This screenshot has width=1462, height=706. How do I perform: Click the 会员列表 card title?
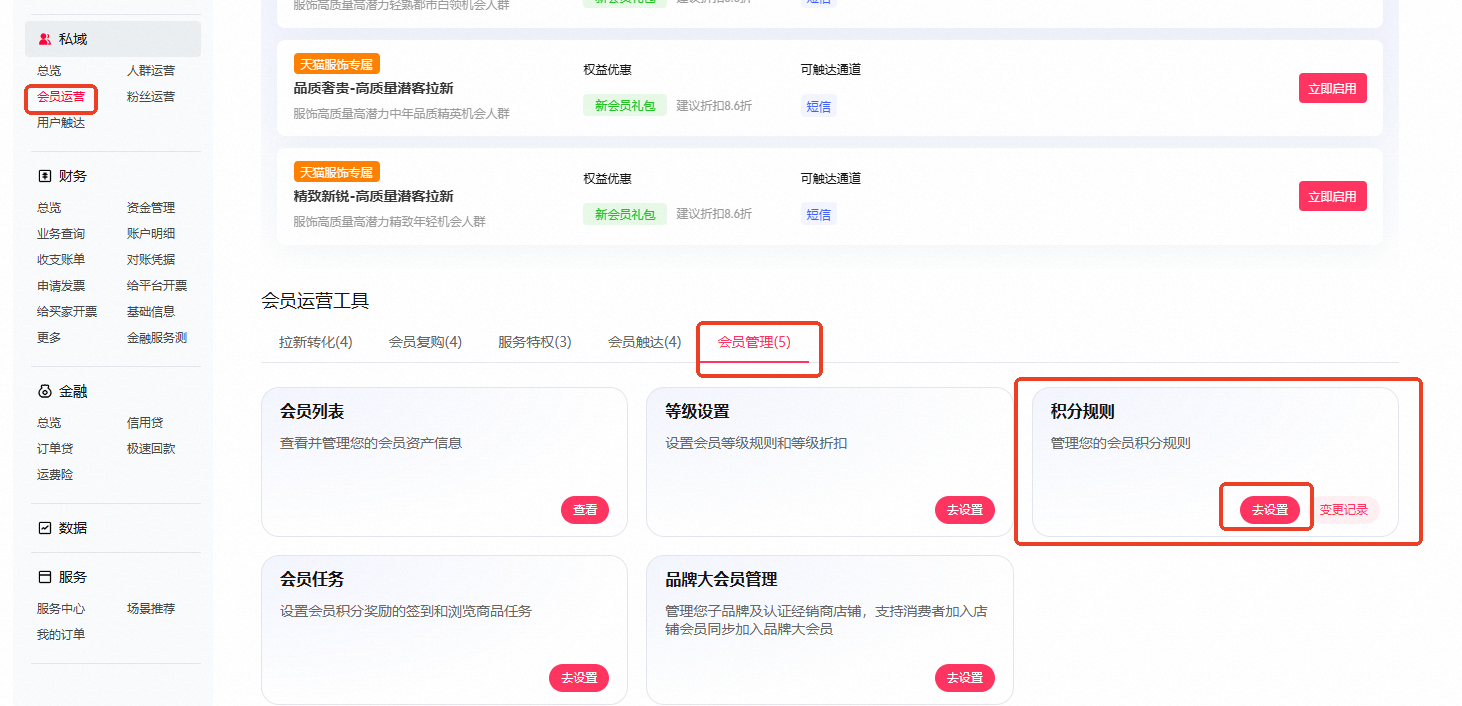point(312,412)
